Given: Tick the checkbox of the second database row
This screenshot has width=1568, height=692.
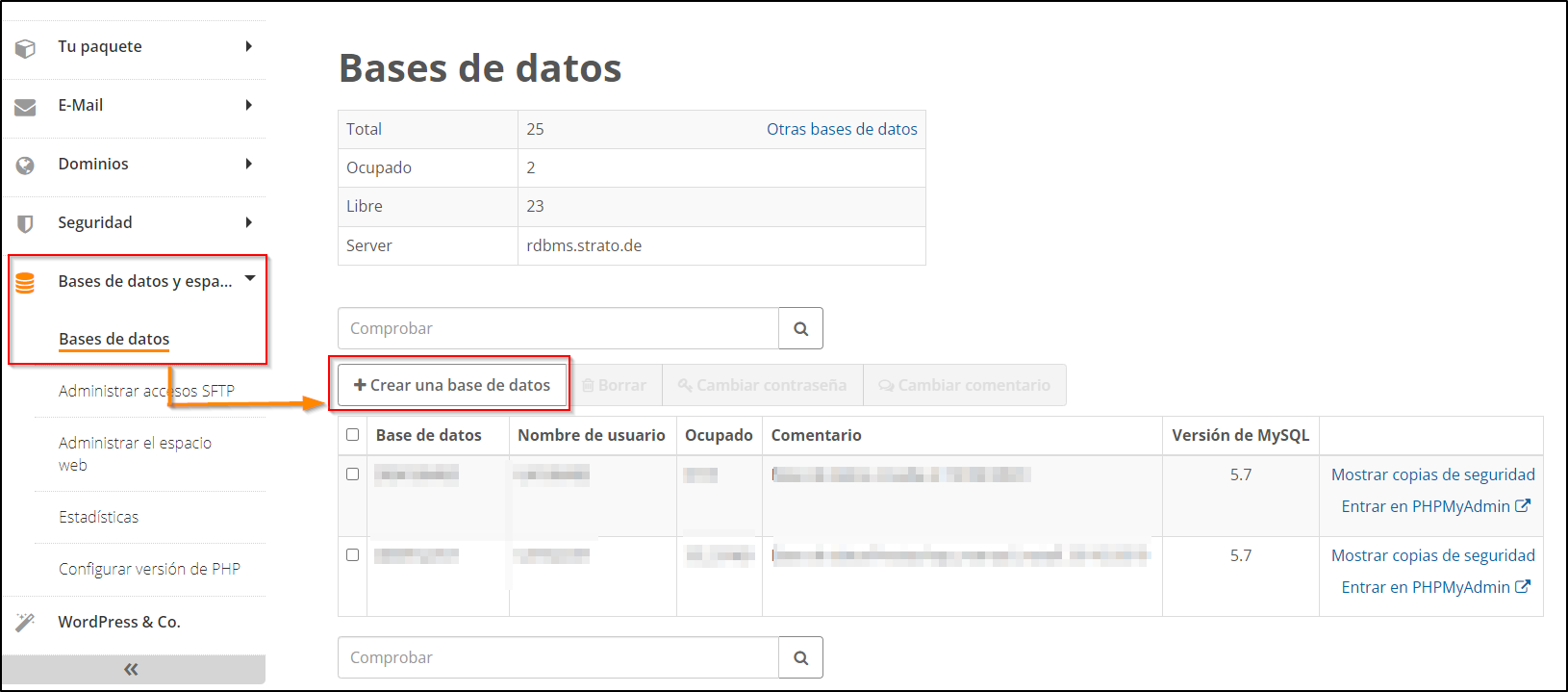Looking at the screenshot, I should point(352,554).
